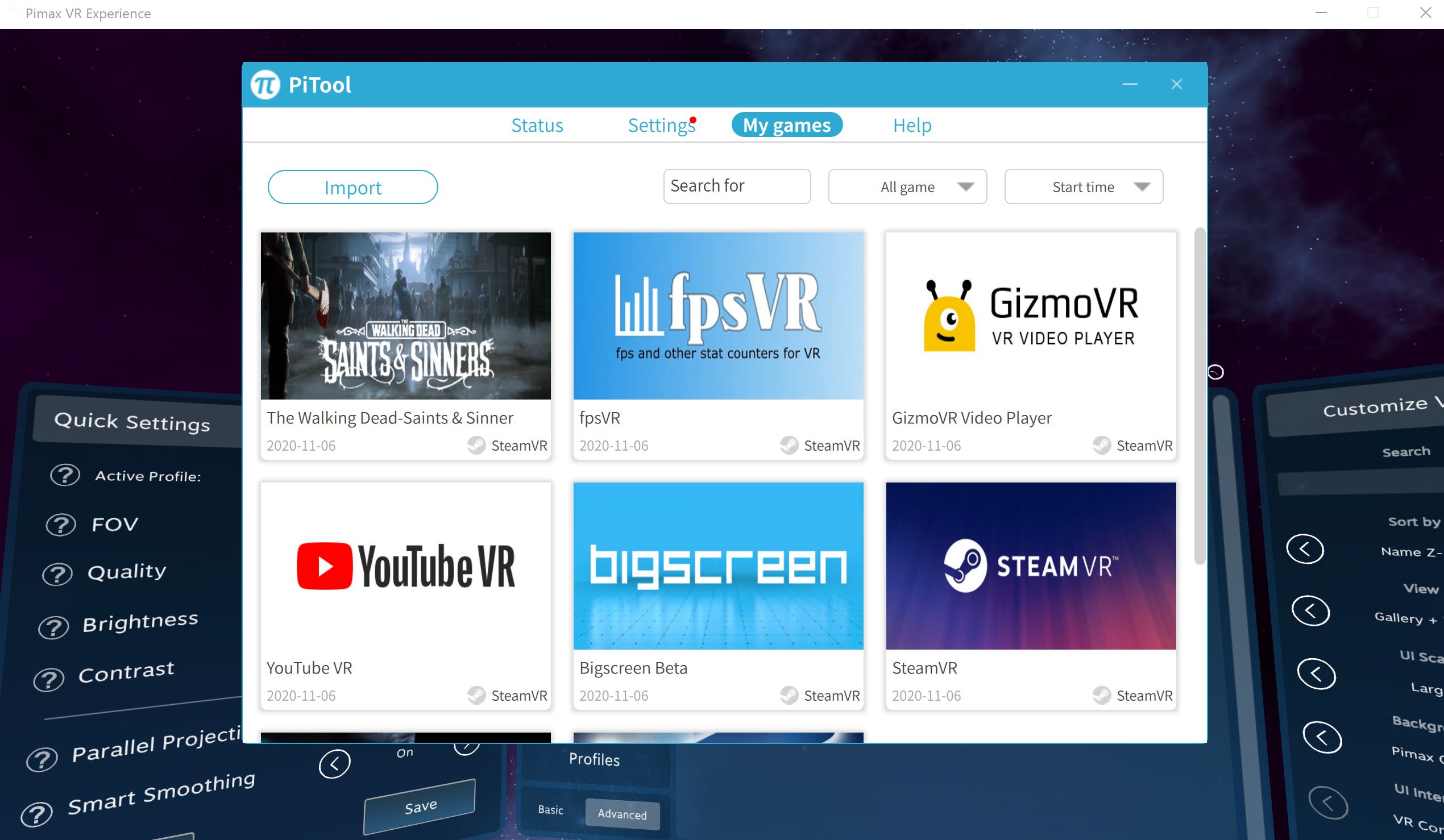Click the Pimax VR Experience title text
1444x840 pixels.
pyautogui.click(x=88, y=13)
